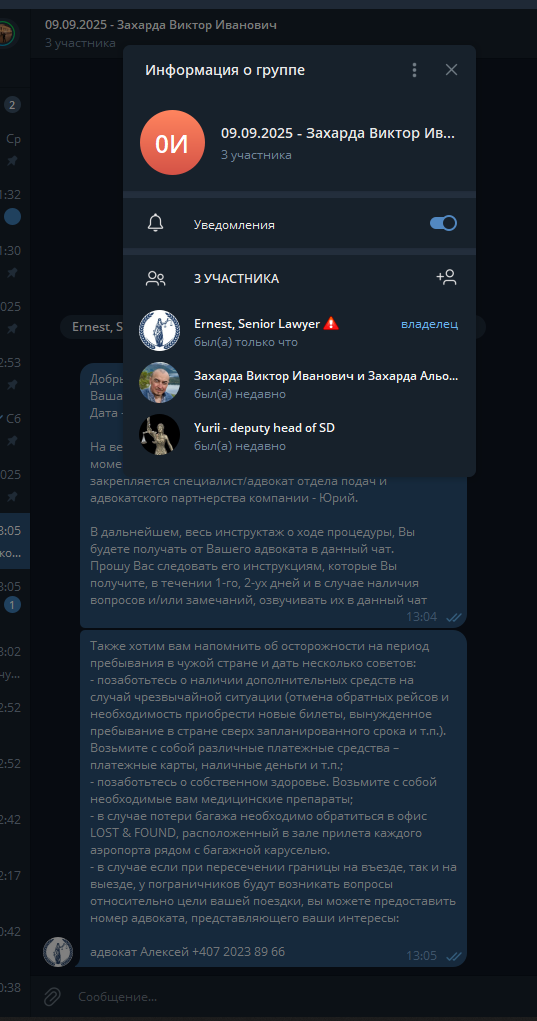Image resolution: width=537 pixels, height=1021 pixels.
Task: Click the attach paperclip icon
Action: 52,996
